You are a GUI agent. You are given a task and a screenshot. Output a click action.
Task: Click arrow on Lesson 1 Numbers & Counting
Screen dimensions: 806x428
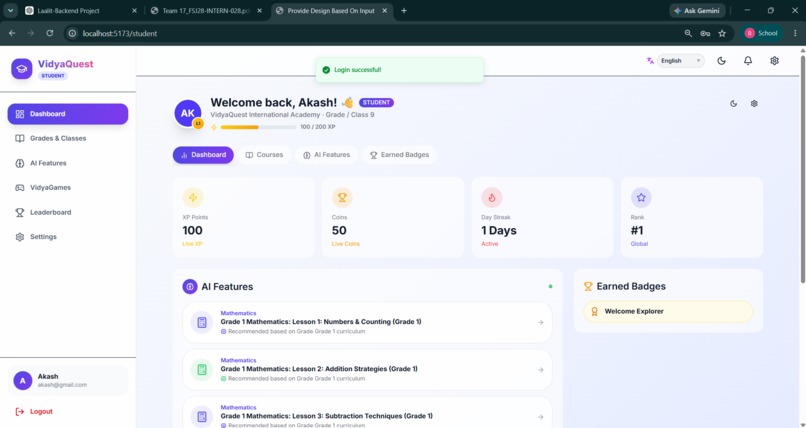tap(540, 323)
